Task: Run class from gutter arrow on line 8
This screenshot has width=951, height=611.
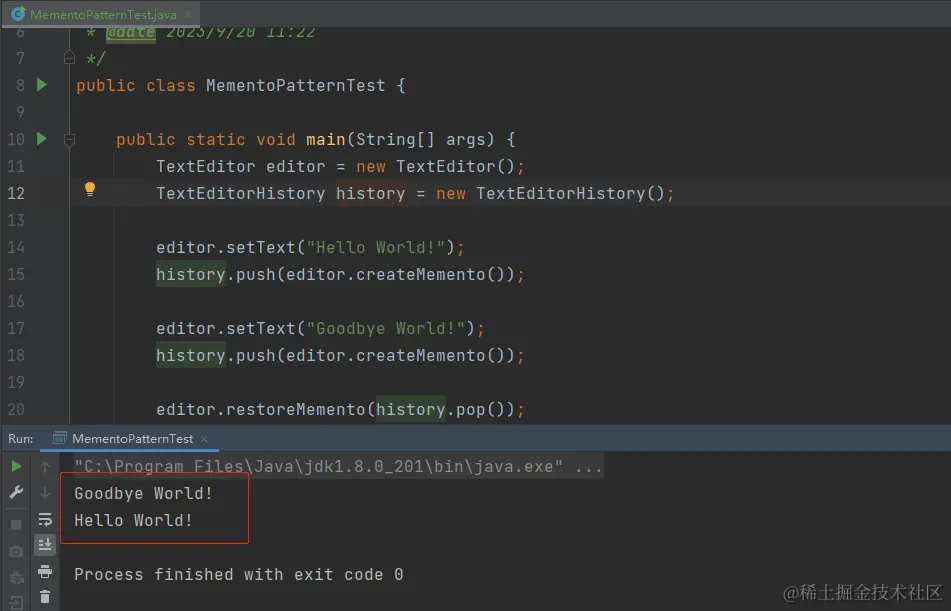Action: click(42, 84)
